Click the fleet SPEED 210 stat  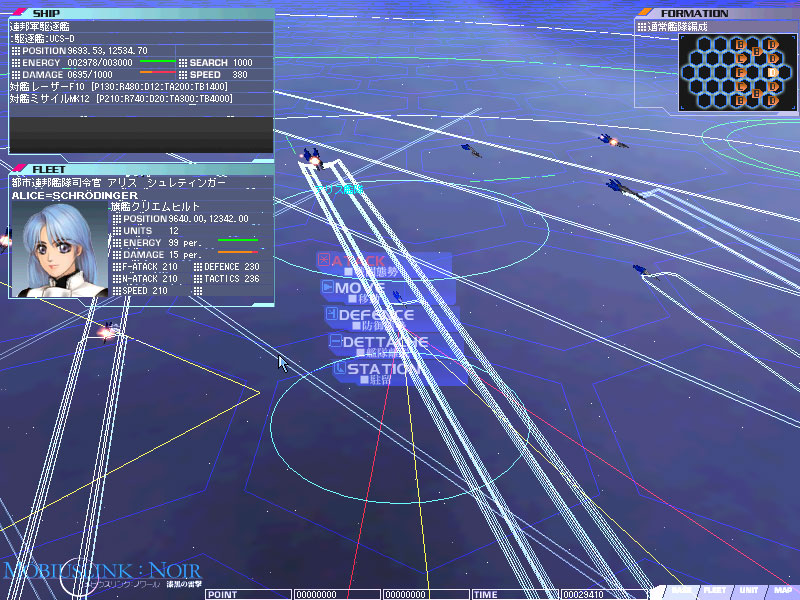point(140,291)
